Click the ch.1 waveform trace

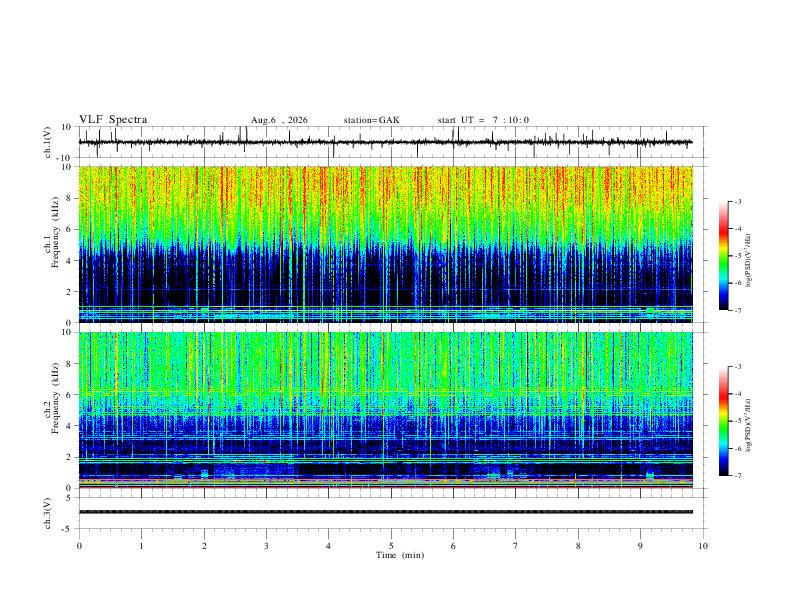click(385, 142)
